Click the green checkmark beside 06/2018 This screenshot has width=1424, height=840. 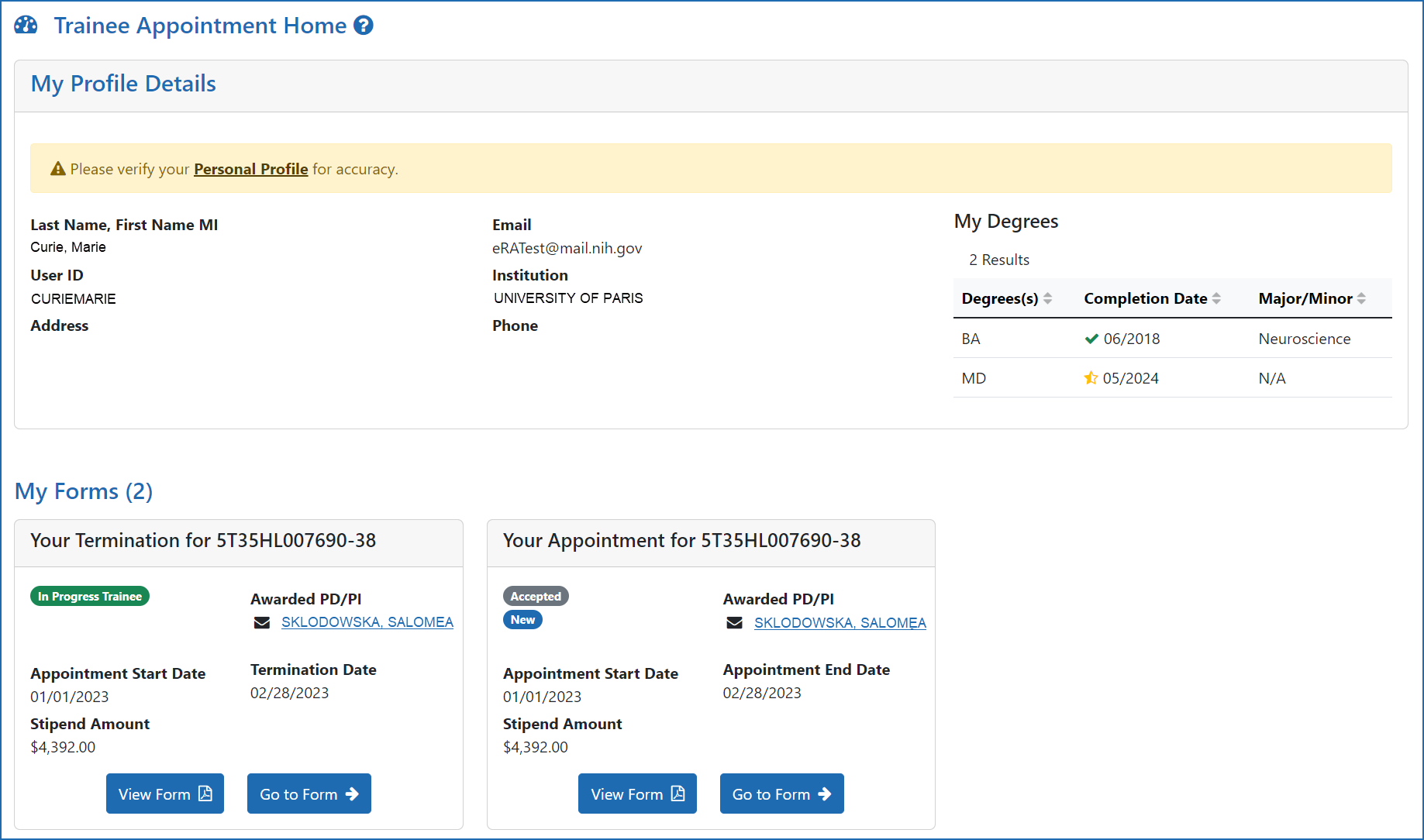click(1091, 339)
